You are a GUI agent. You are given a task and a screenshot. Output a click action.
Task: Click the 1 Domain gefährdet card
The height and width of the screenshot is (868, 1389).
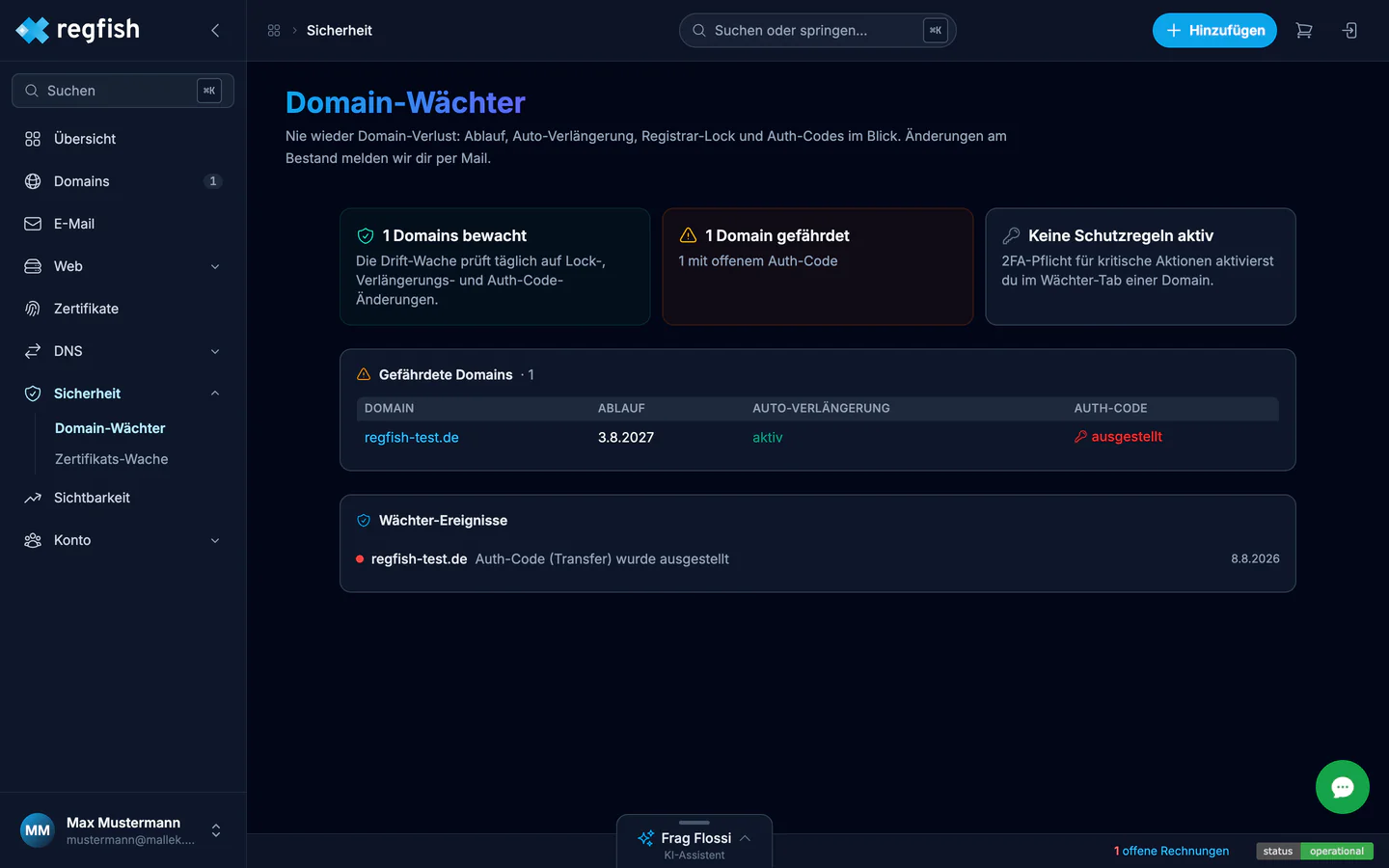818,266
